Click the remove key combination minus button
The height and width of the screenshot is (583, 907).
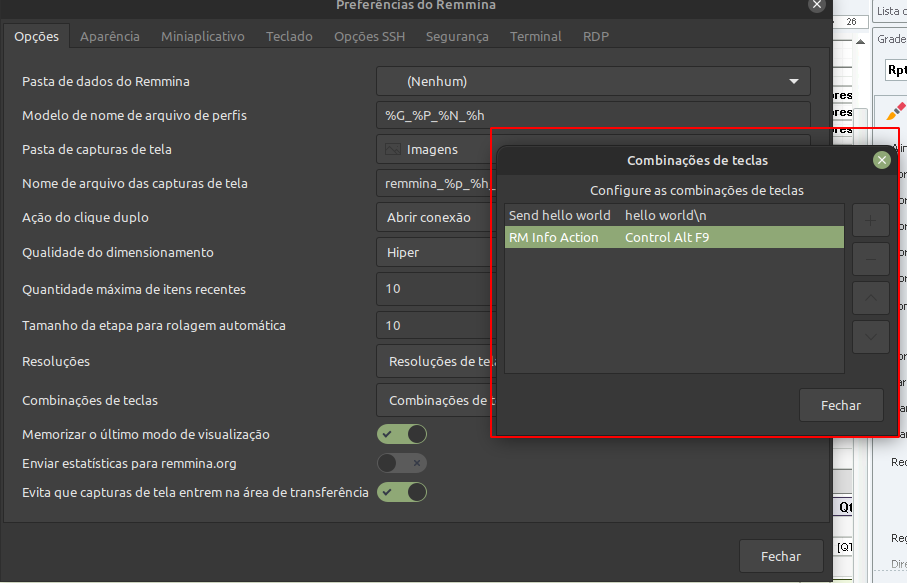tap(870, 259)
